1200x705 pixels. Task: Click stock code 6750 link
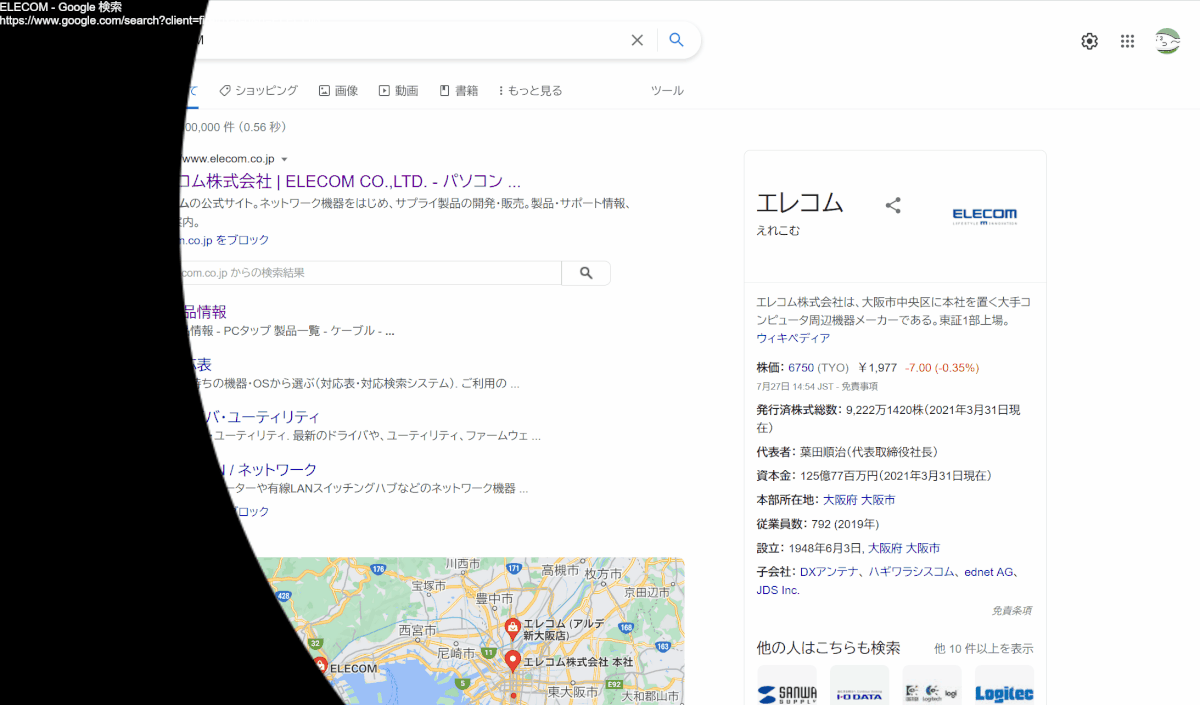801,367
